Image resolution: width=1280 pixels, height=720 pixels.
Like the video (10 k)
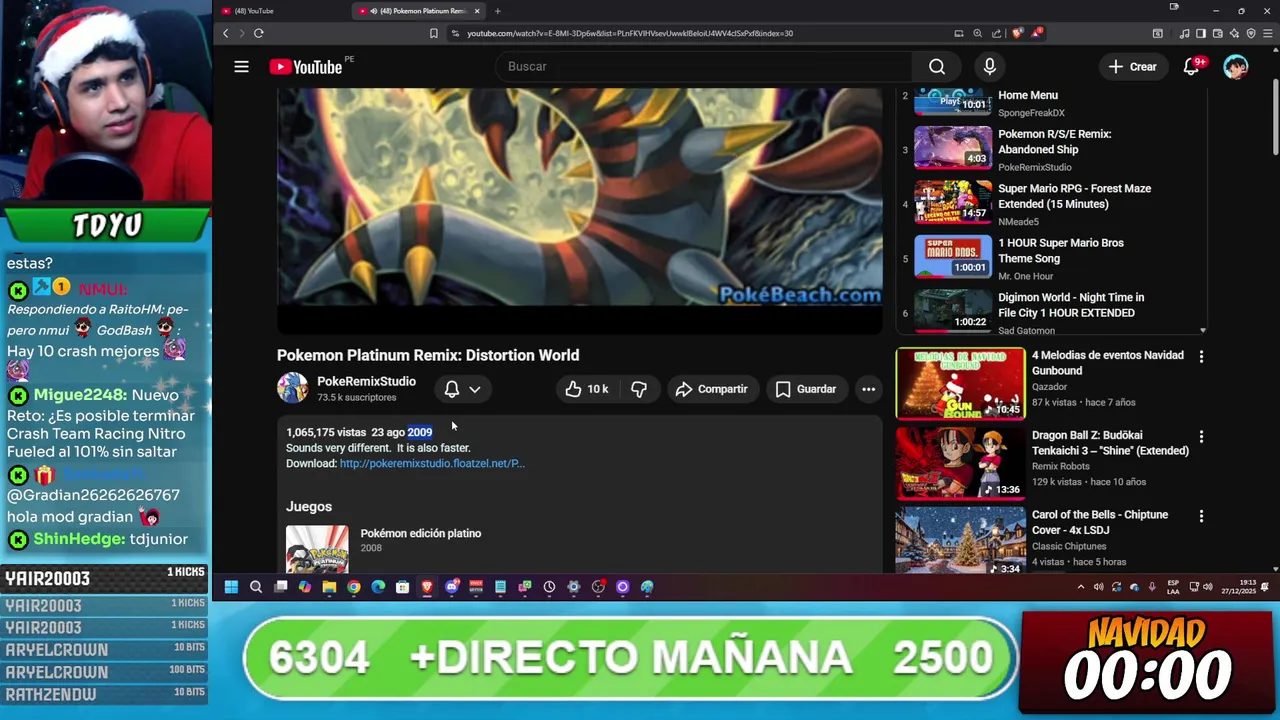pyautogui.click(x=587, y=389)
